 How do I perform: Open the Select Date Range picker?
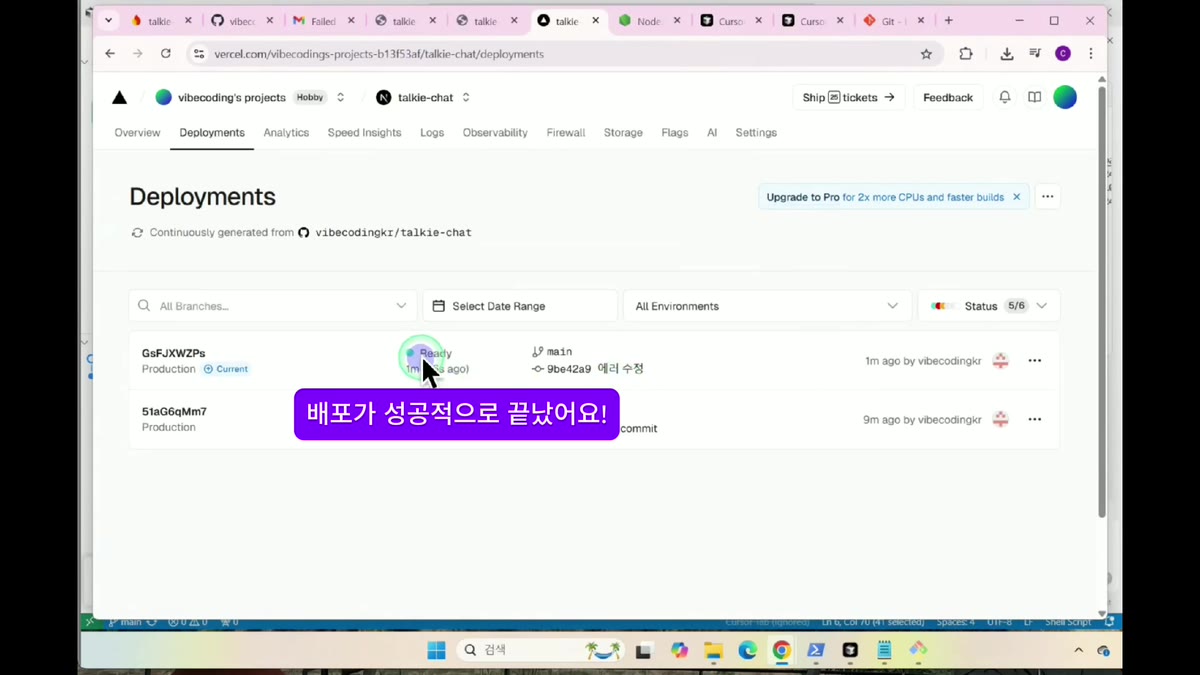pyautogui.click(x=520, y=306)
